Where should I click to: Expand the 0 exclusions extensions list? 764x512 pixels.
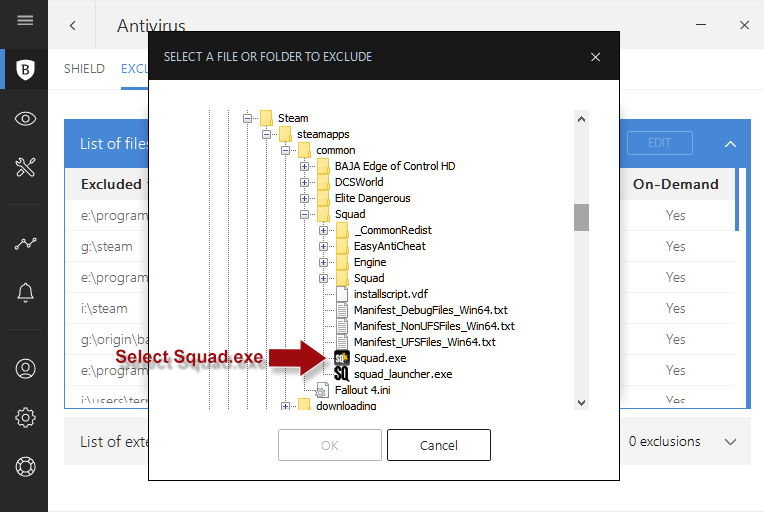pos(730,442)
